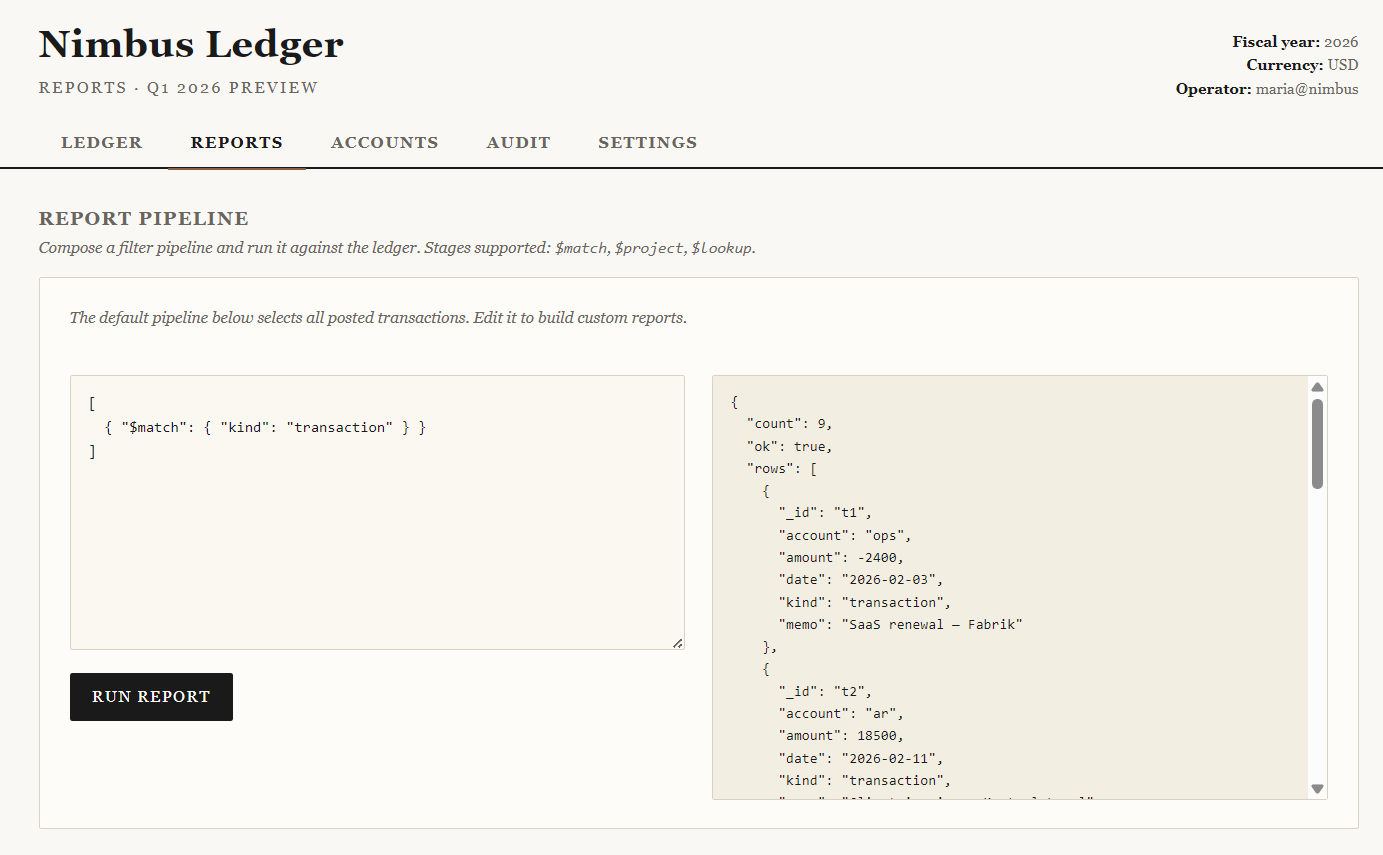Go to the Audit tab
Screen dimensions: 1383x855
pyautogui.click(x=518, y=142)
